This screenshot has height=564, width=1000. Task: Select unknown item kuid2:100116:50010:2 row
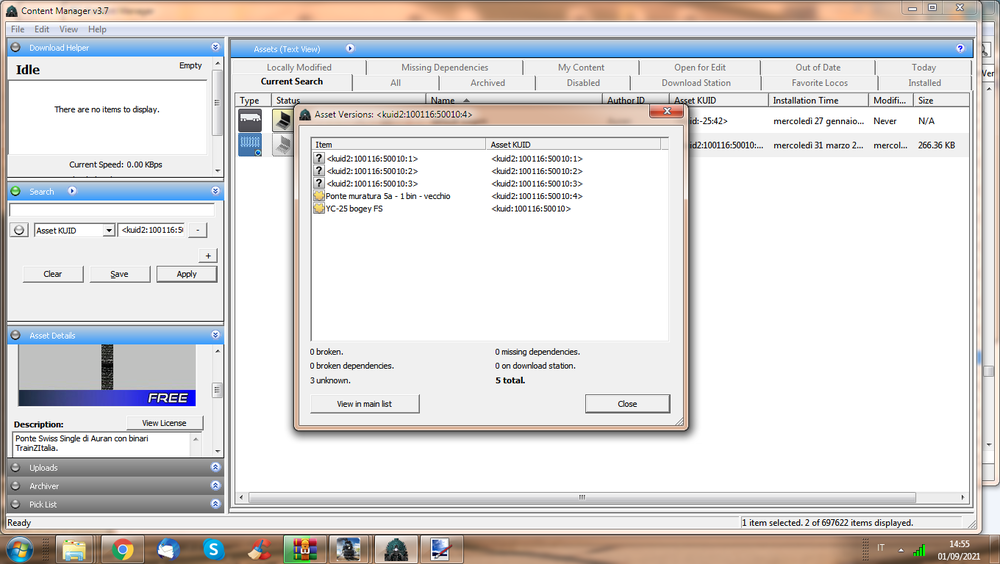(x=488, y=171)
